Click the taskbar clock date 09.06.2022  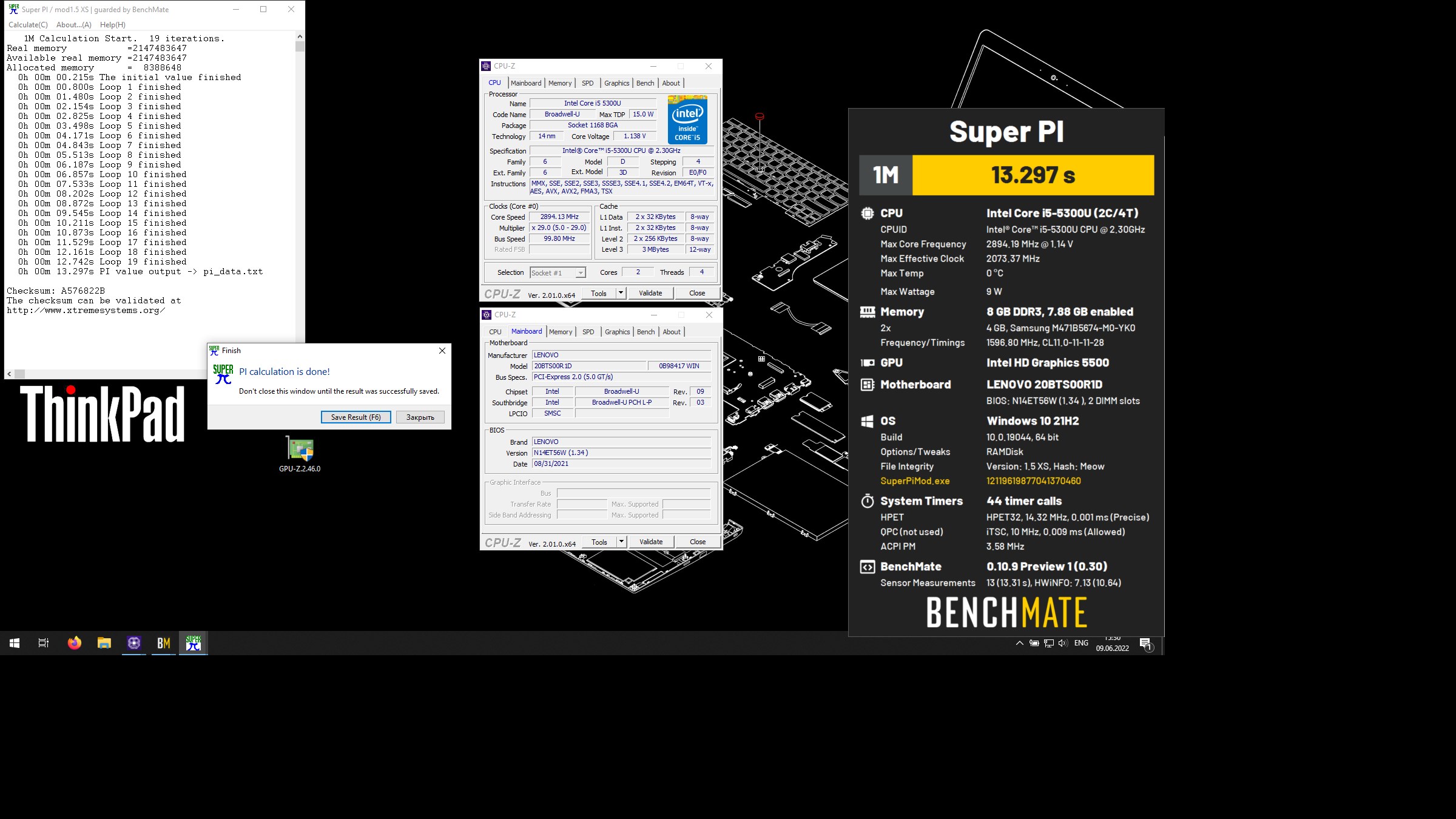click(x=1113, y=648)
